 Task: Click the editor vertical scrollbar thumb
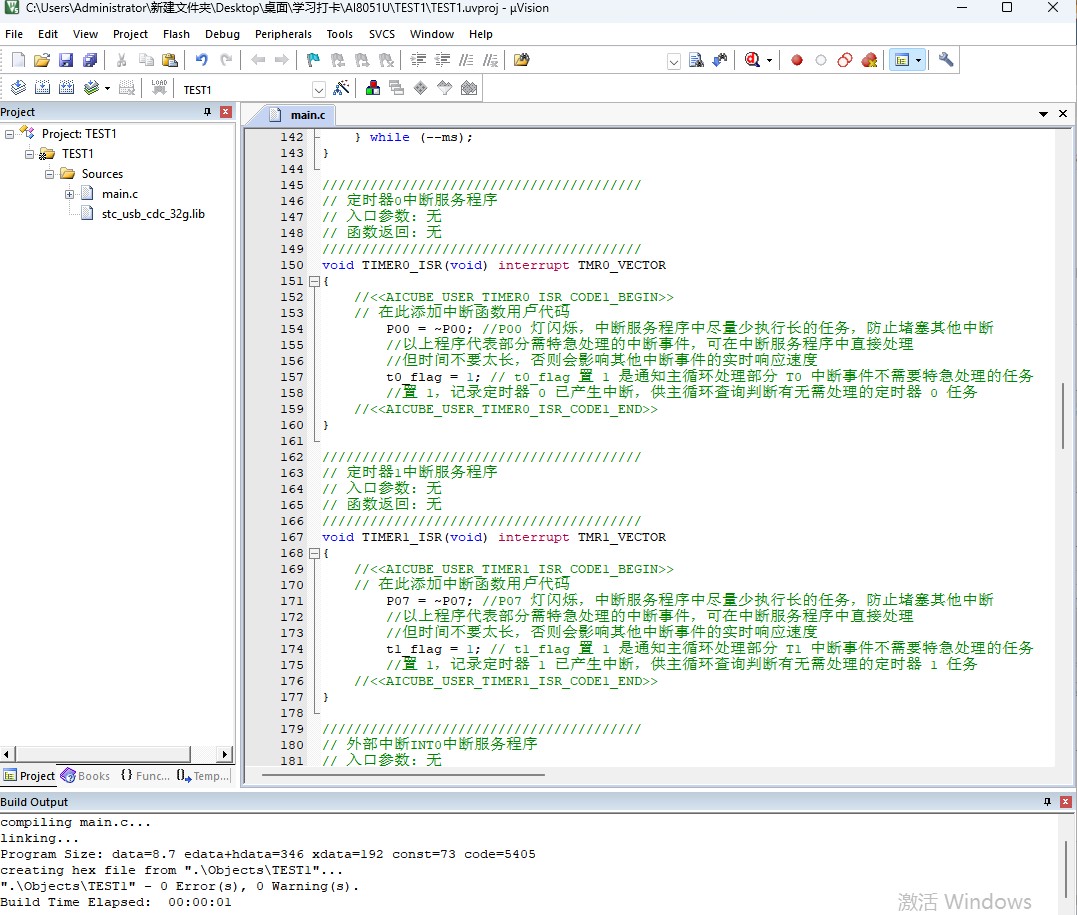point(1063,416)
